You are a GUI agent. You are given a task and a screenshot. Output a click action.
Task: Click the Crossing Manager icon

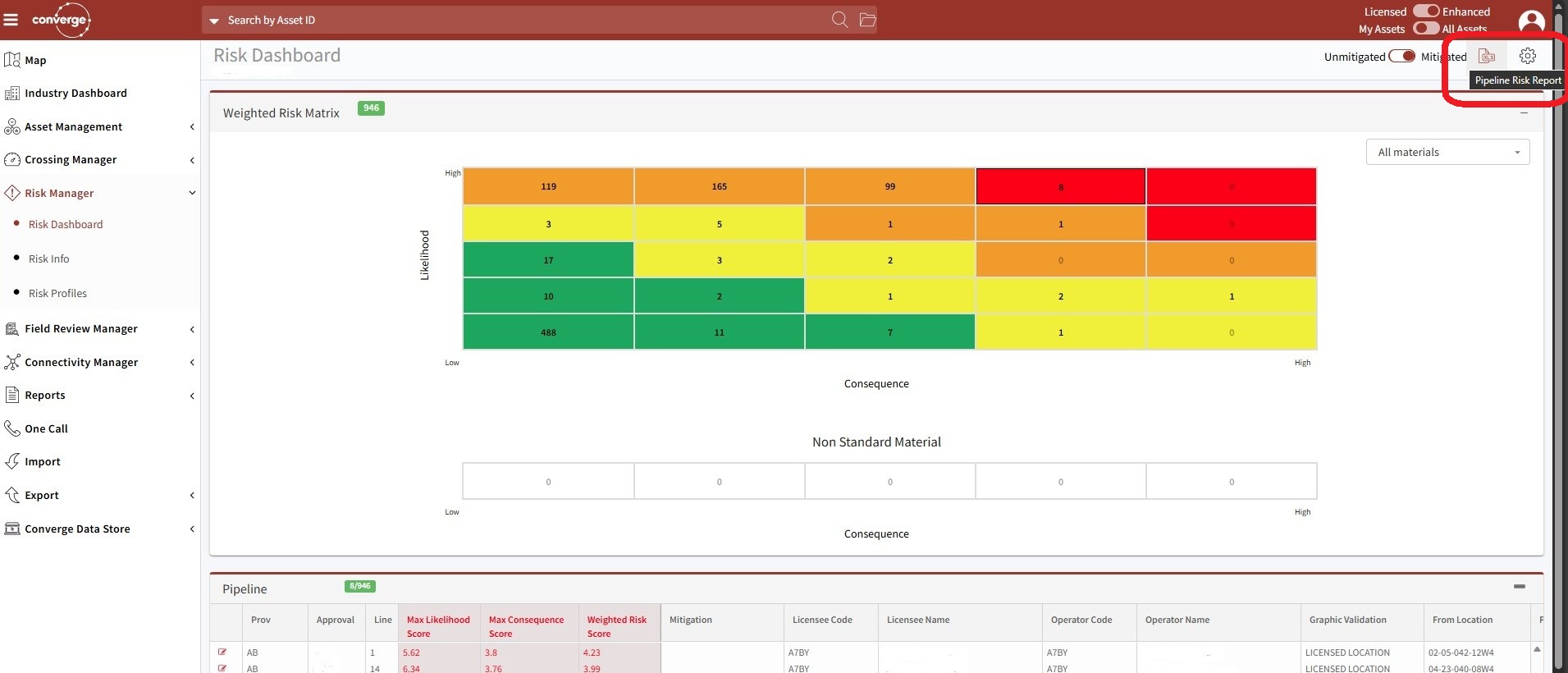[12, 160]
